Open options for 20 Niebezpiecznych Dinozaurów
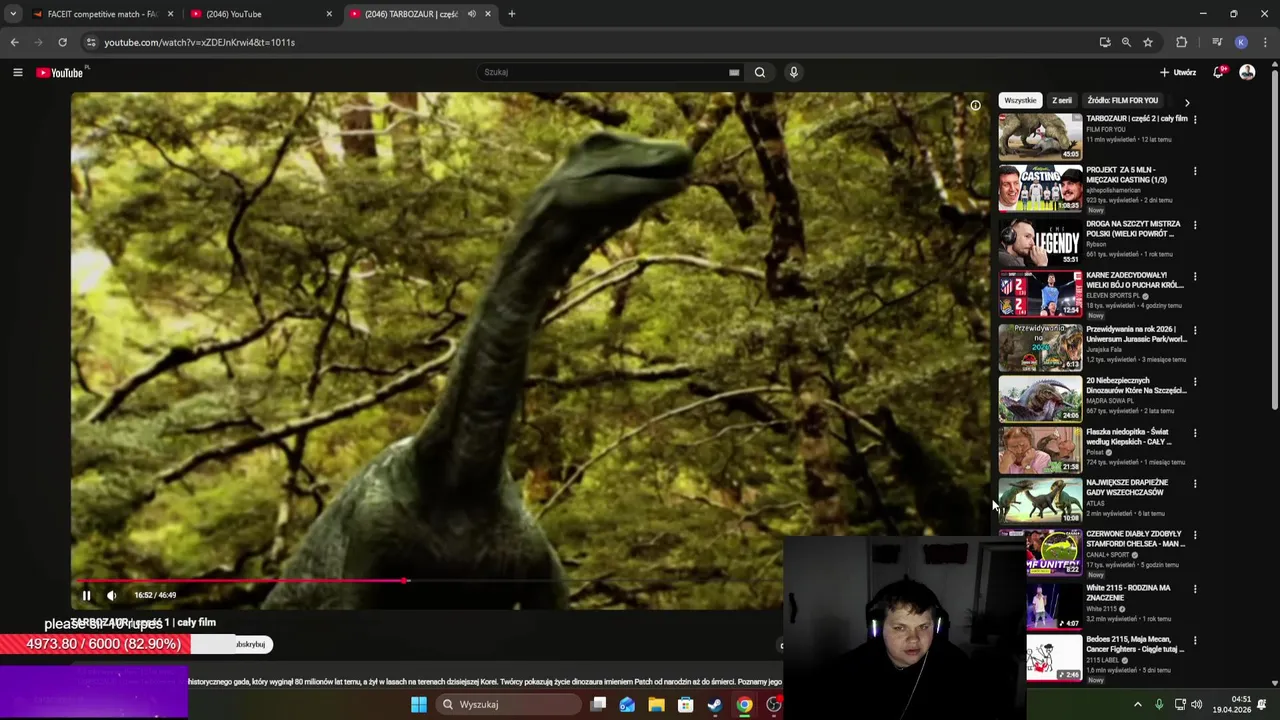1280x720 pixels. coord(1195,382)
